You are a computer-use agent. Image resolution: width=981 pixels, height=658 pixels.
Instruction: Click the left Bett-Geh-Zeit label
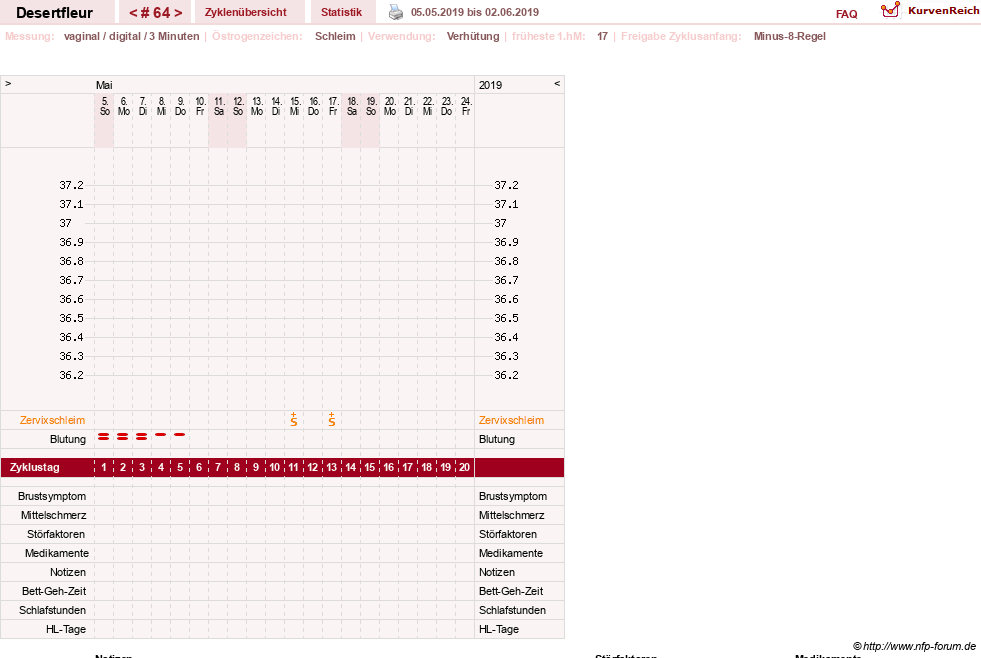coord(54,591)
